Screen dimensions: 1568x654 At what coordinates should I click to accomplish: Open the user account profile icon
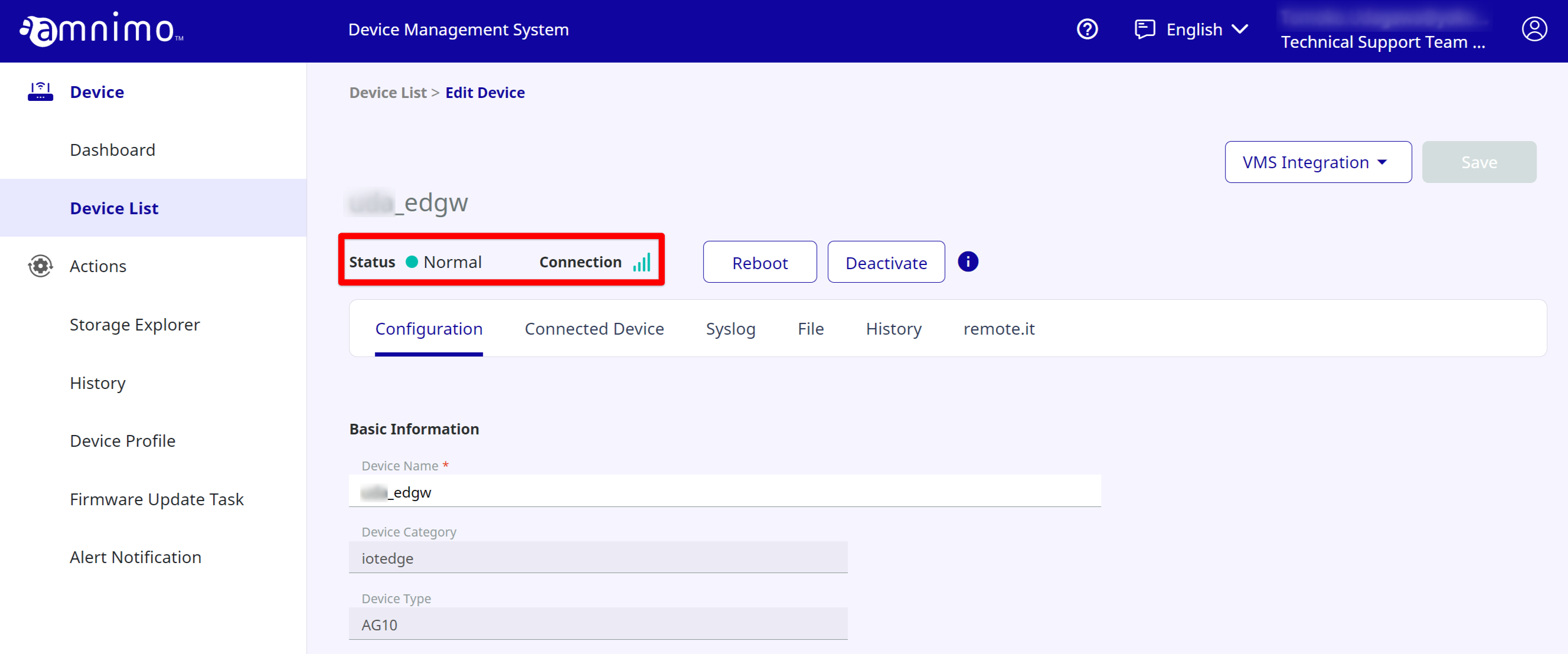(x=1534, y=29)
